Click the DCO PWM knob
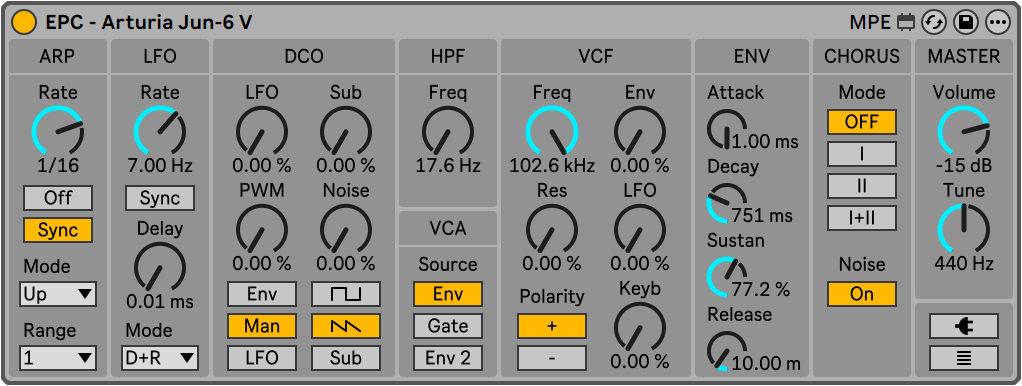 click(x=261, y=229)
